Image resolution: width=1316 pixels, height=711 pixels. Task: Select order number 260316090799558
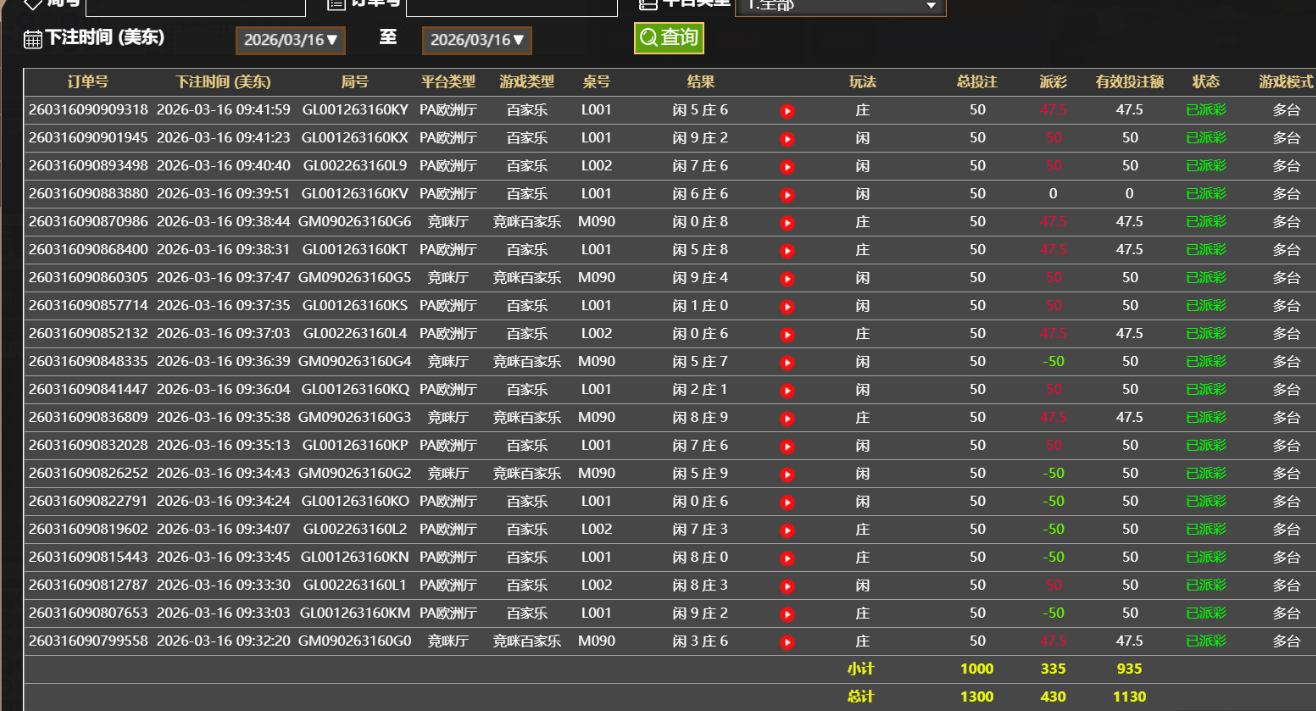click(x=88, y=641)
